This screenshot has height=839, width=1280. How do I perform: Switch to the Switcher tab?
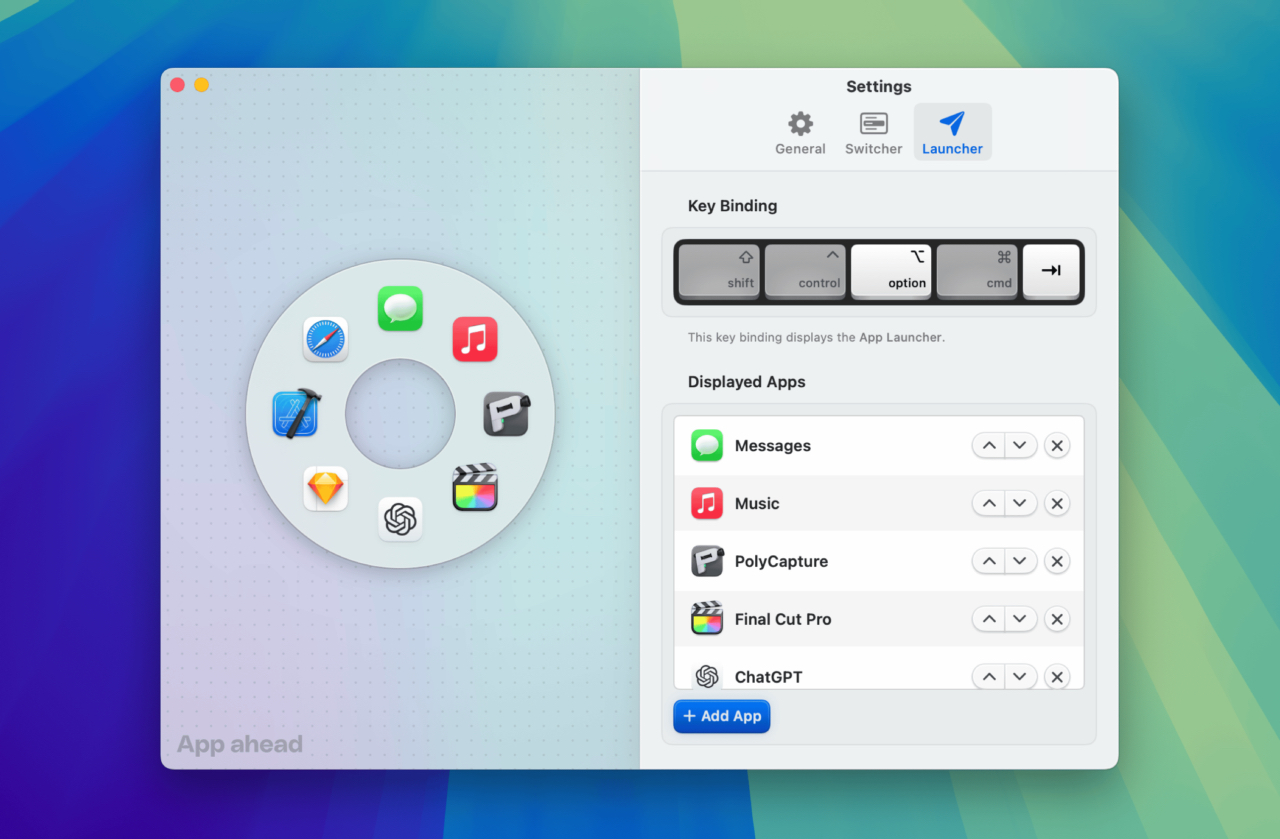873,133
